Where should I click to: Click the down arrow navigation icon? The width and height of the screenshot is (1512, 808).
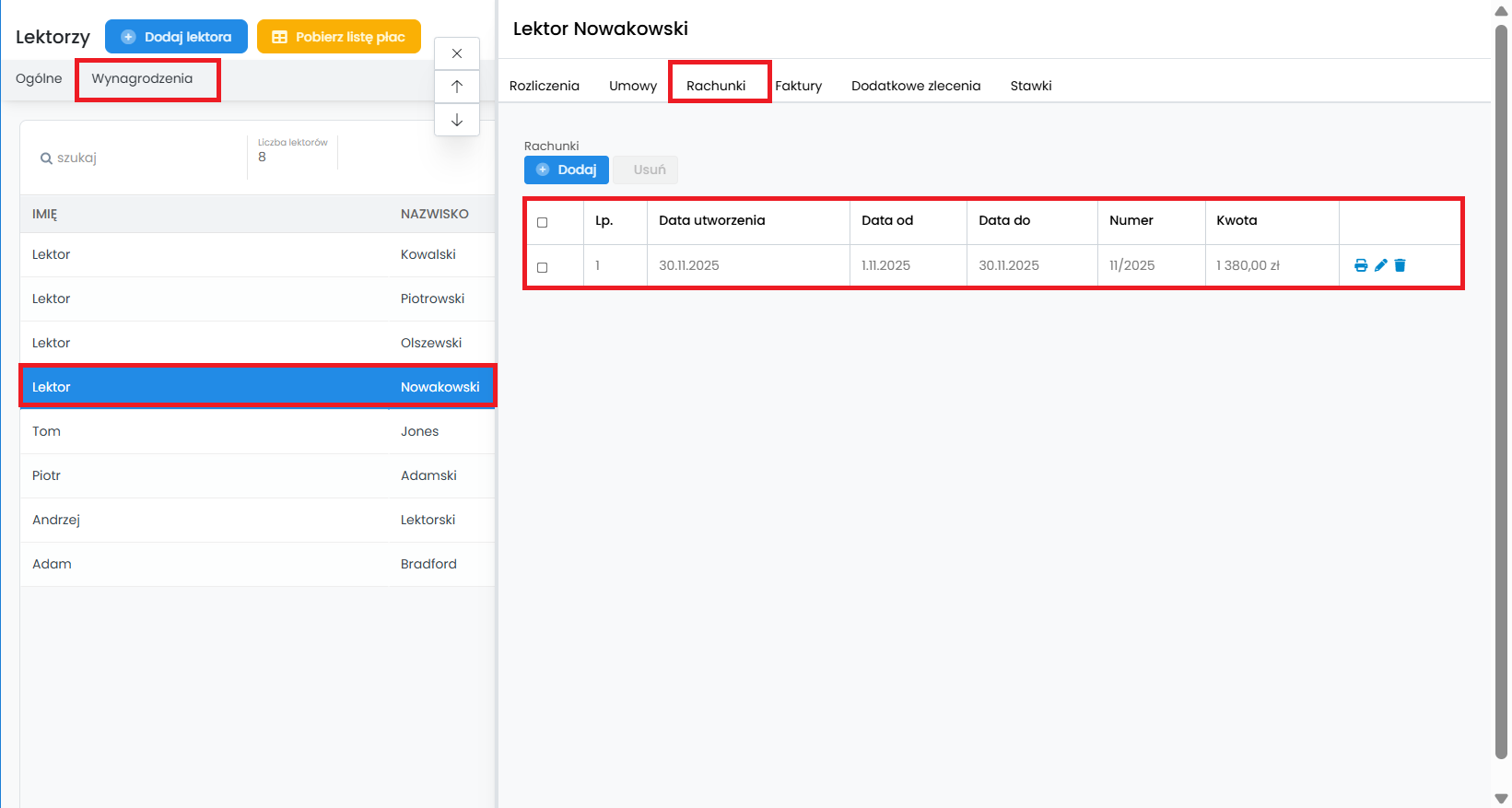[x=457, y=120]
